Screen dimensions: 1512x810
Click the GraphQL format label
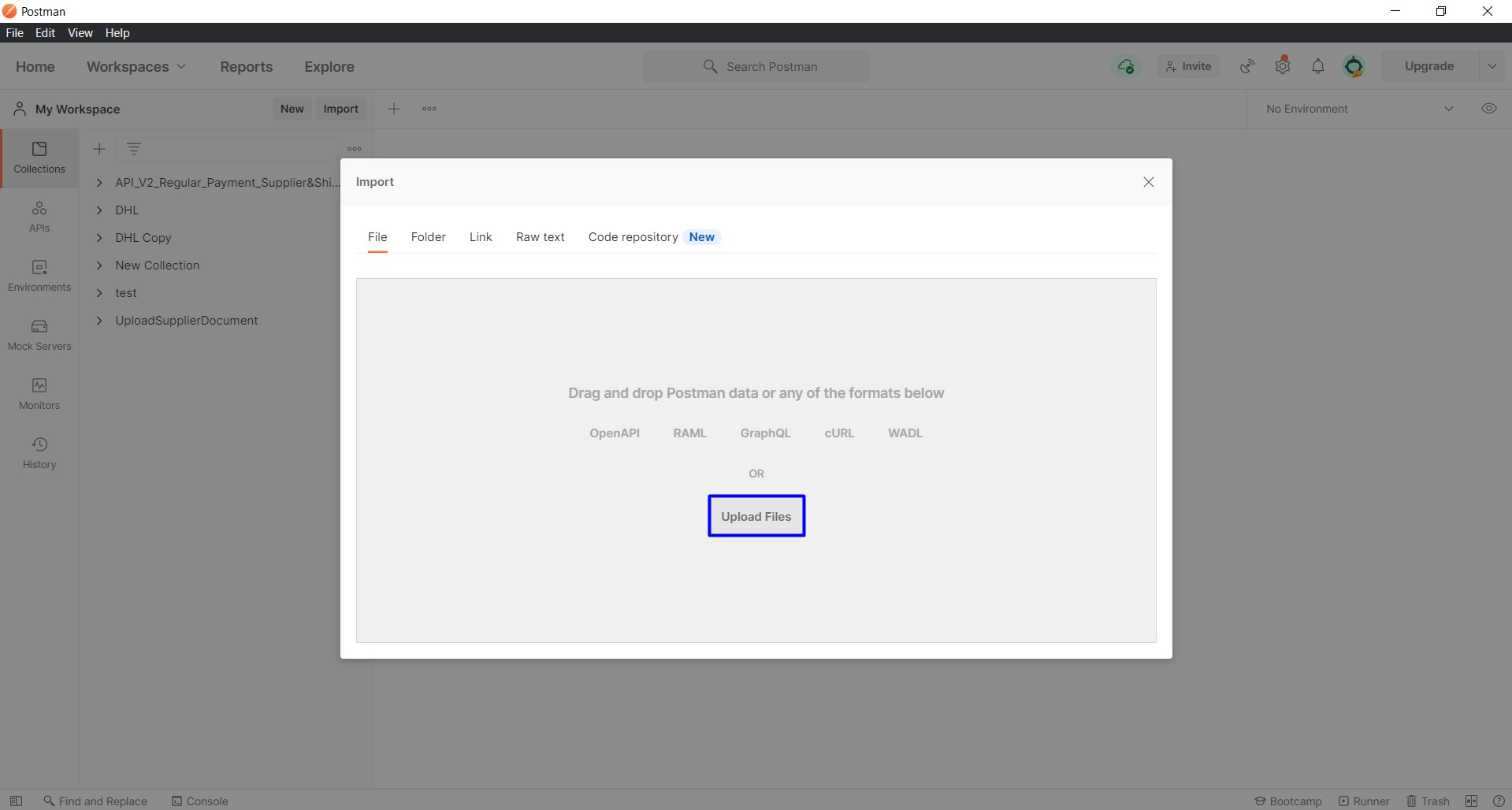click(765, 433)
